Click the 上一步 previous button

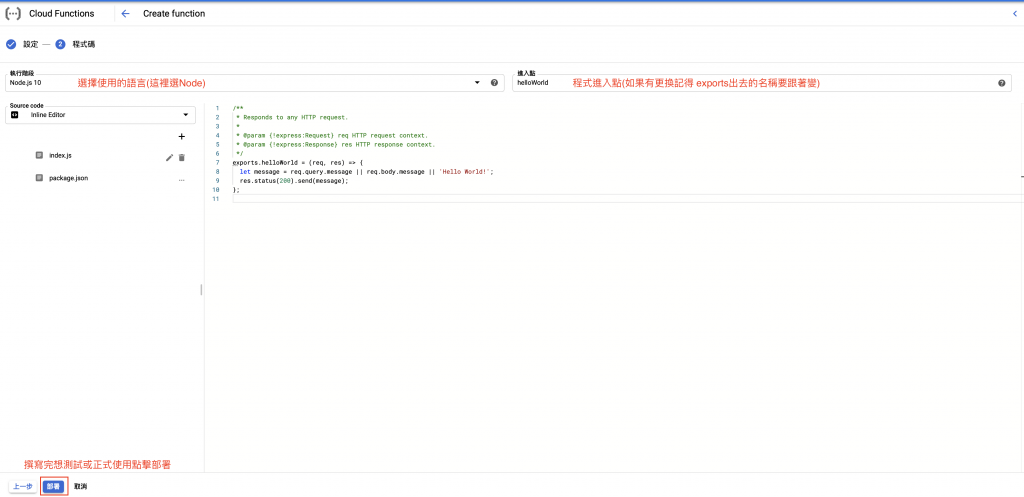coord(22,487)
